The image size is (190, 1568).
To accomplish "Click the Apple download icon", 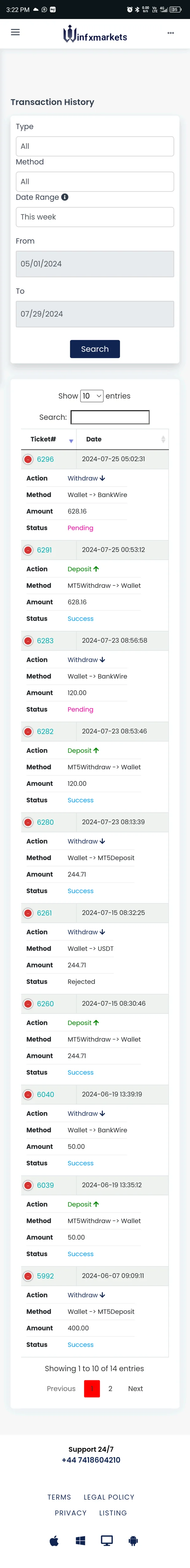I will pos(54,1540).
